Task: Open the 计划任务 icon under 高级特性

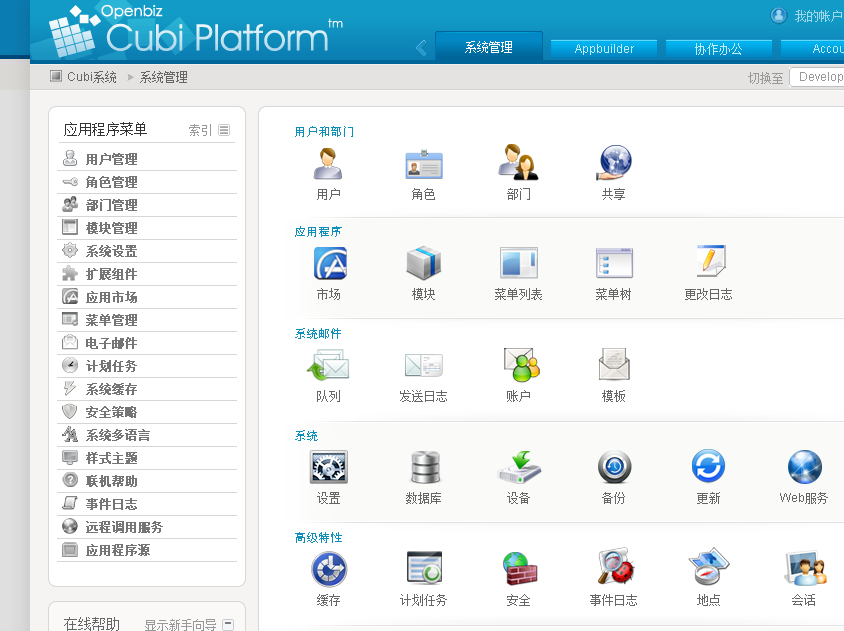Action: point(424,567)
